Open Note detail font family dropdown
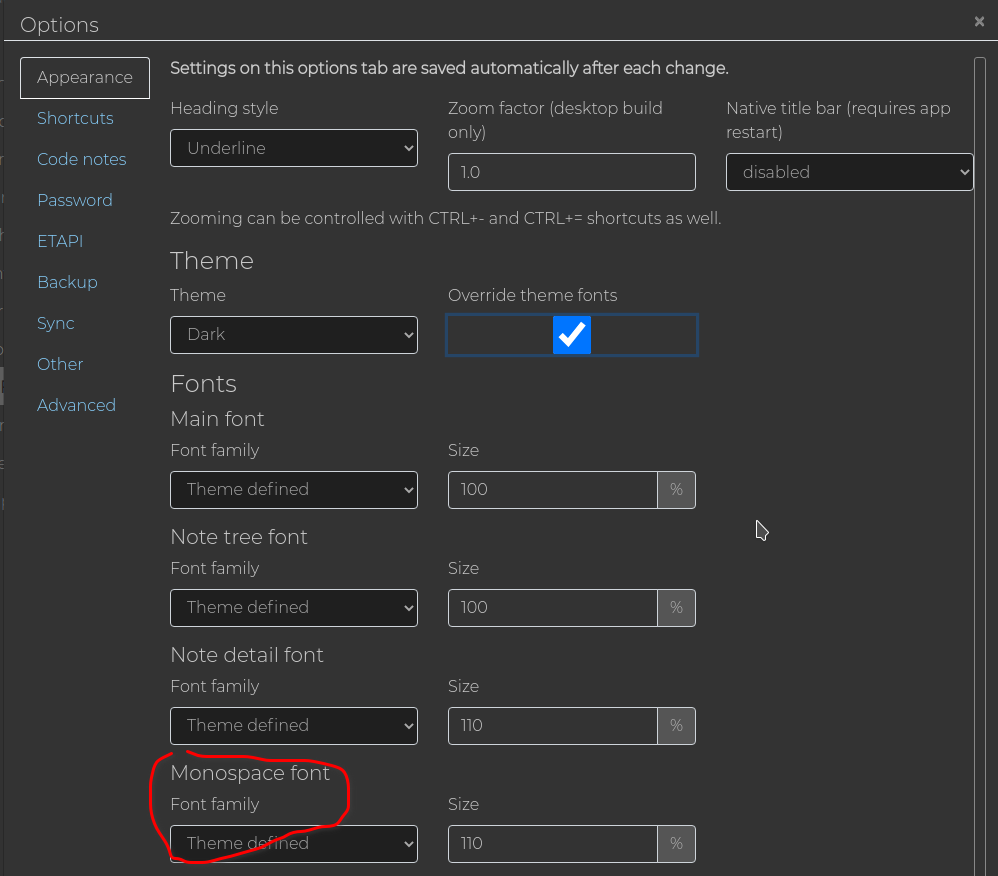Image resolution: width=998 pixels, height=876 pixels. [x=294, y=726]
